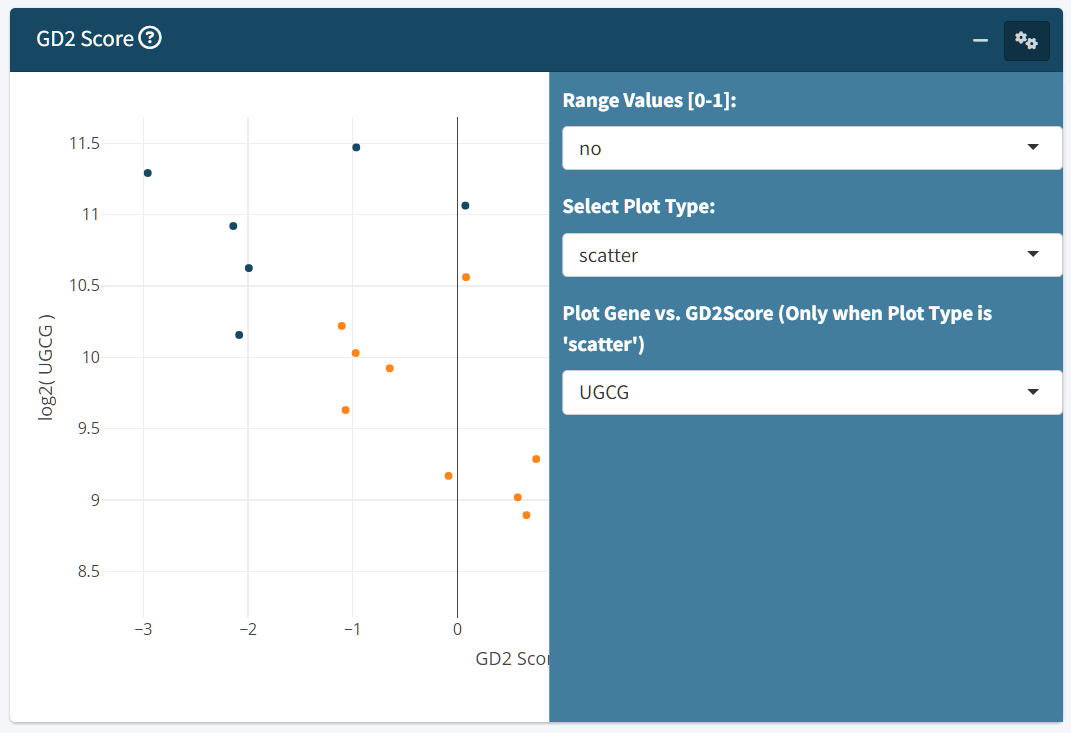This screenshot has height=733, width=1071.
Task: Open the Range Values [0-1] dropdown
Action: click(811, 148)
